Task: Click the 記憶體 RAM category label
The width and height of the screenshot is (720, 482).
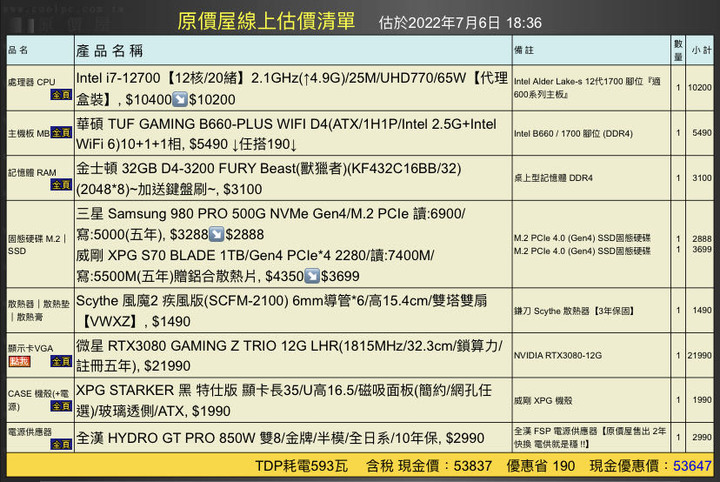Action: 32,173
